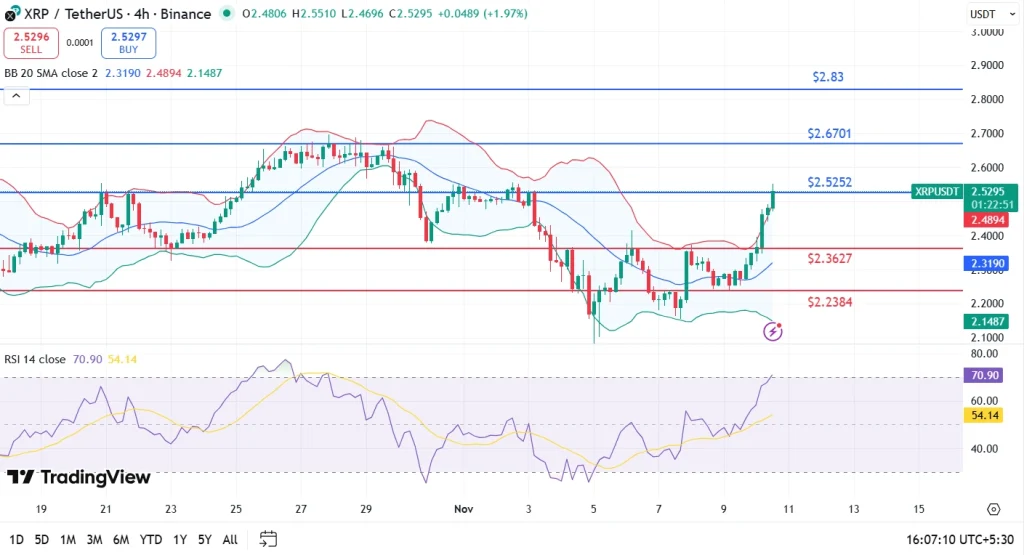The image size is (1024, 555).
Task: Select the 1D time range
Action: 14,539
